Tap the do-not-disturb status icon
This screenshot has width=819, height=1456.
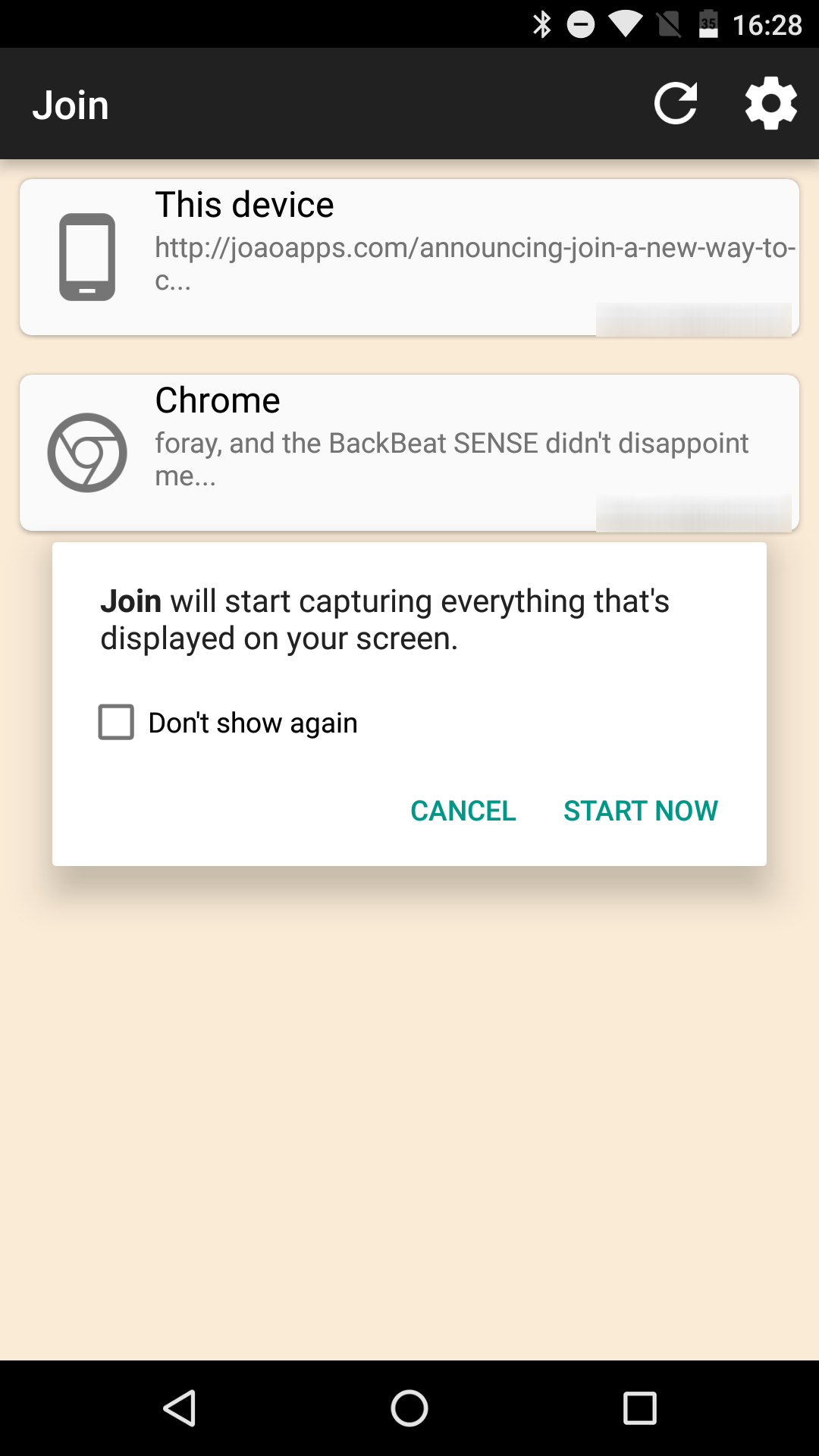coord(581,24)
